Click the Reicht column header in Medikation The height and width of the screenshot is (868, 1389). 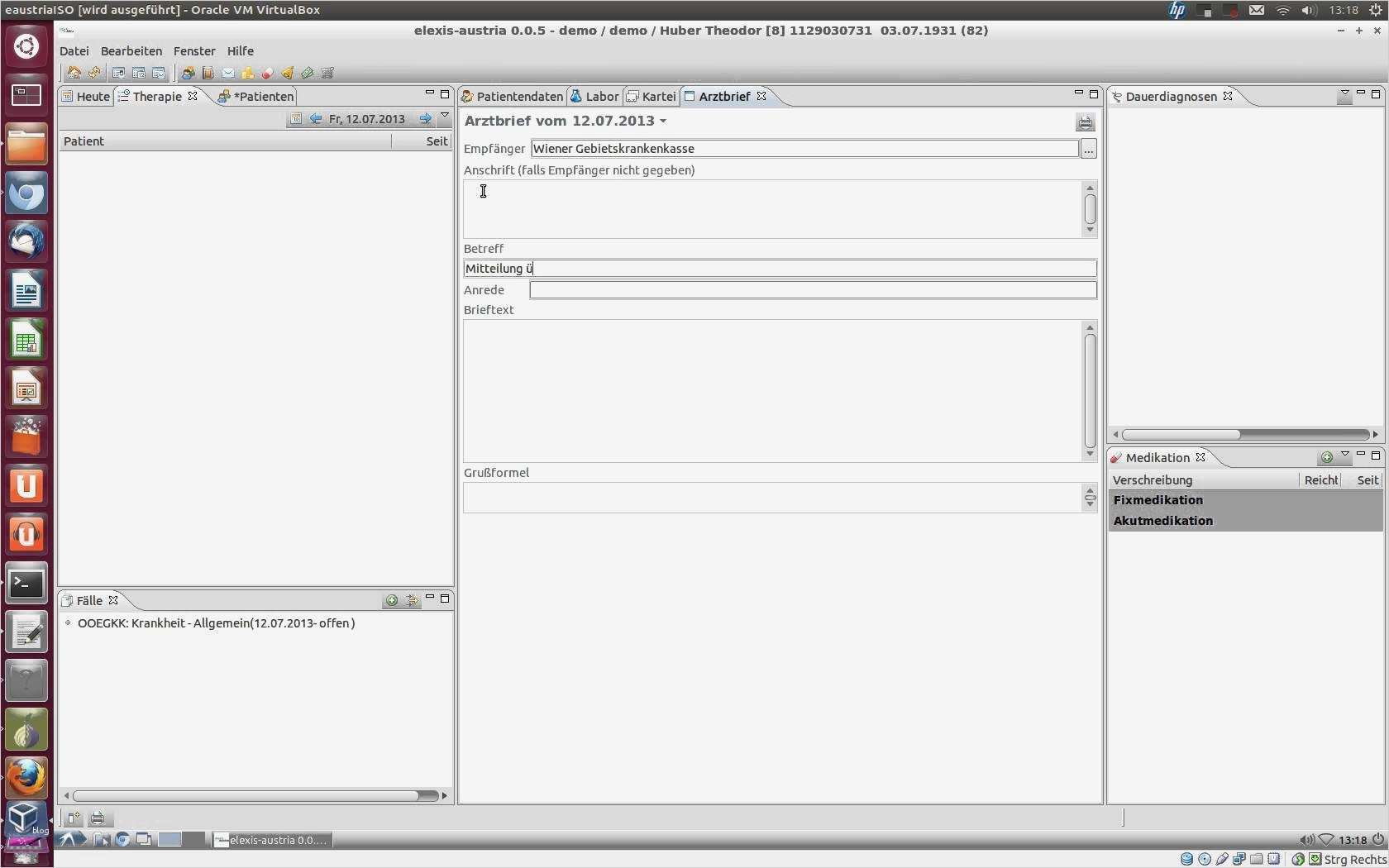(x=1320, y=480)
